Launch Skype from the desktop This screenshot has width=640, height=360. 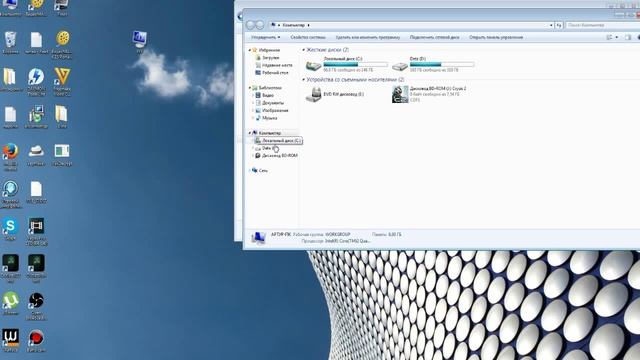click(x=10, y=229)
